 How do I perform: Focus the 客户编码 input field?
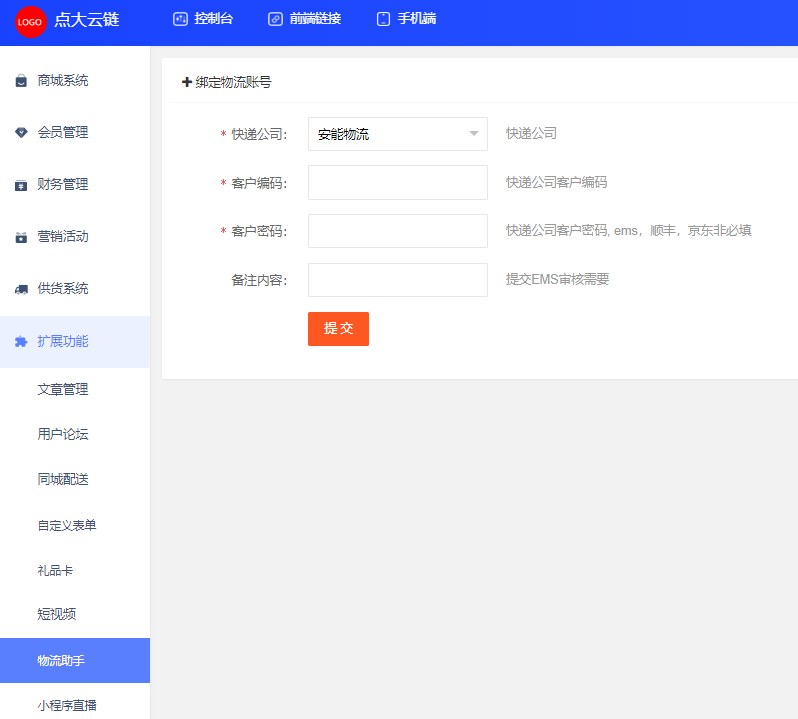(397, 182)
